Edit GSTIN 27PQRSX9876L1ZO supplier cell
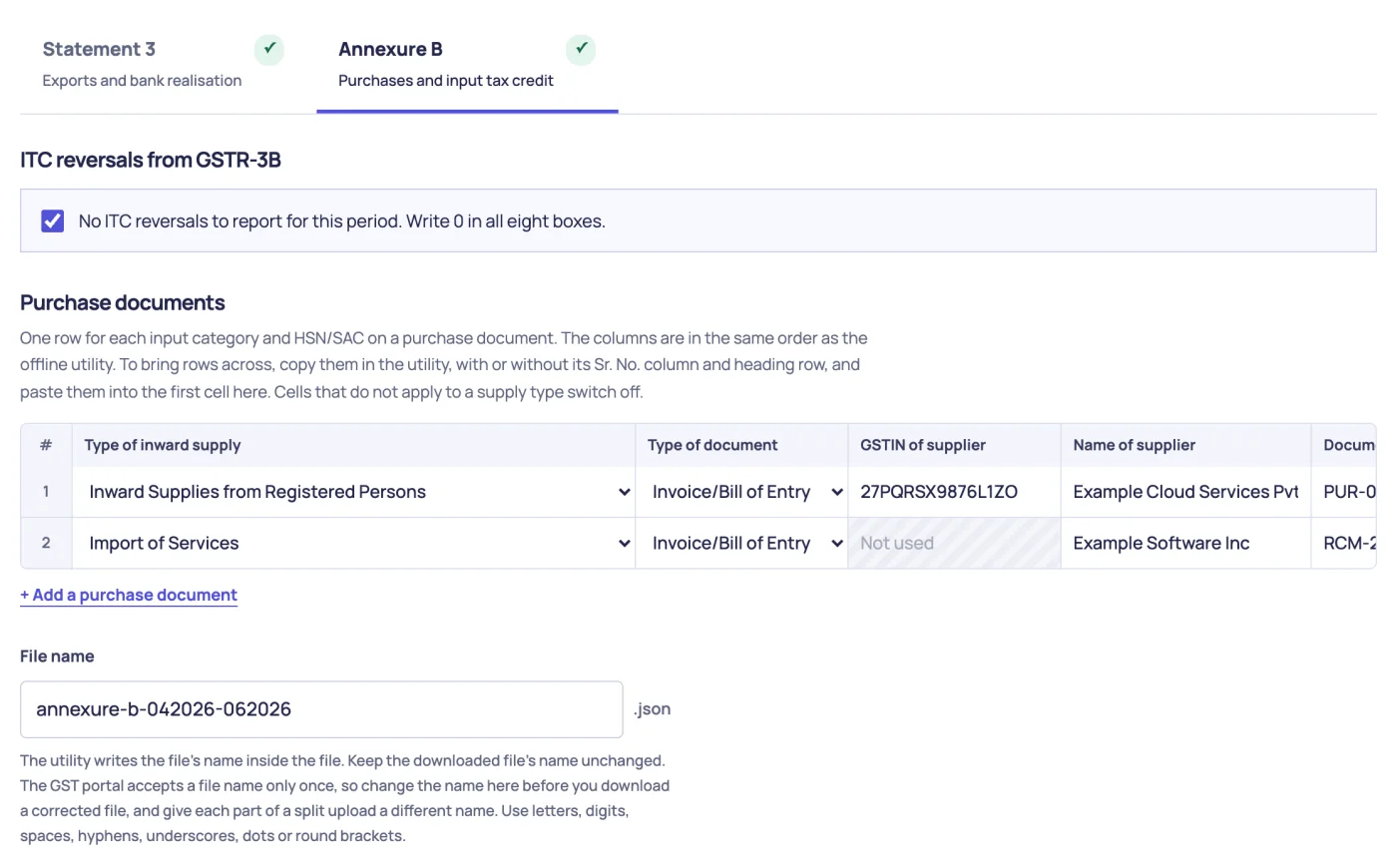The image size is (1397, 868). (954, 492)
